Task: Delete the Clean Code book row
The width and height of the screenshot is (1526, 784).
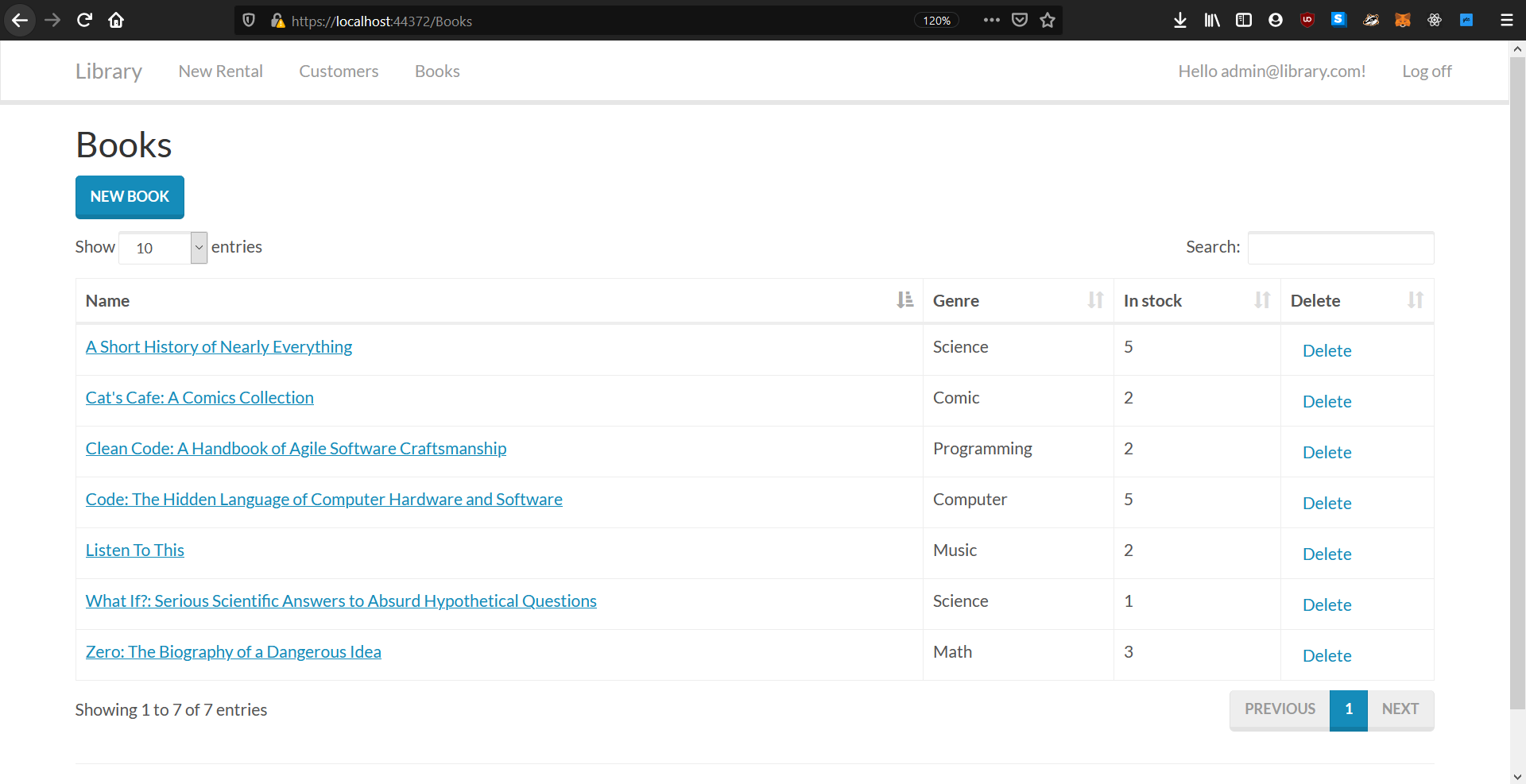Action: click(x=1327, y=453)
